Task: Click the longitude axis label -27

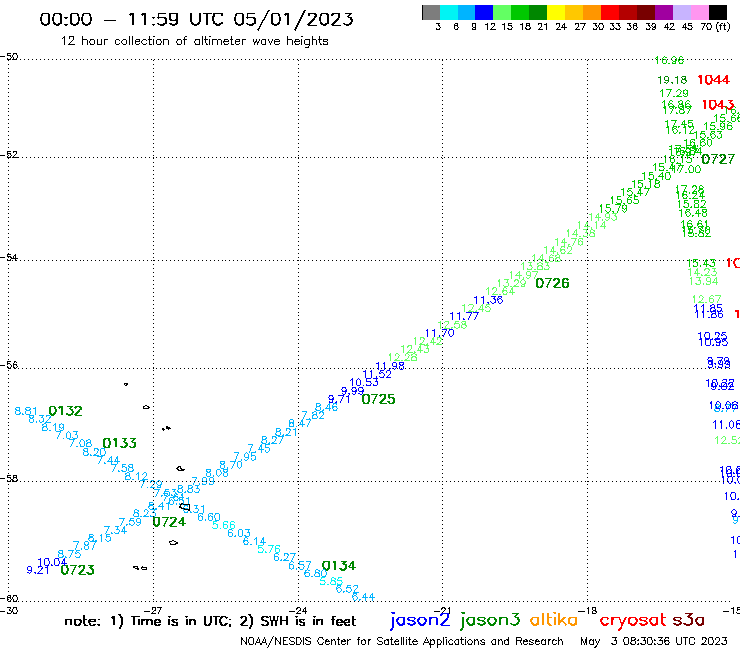Action: (153, 610)
